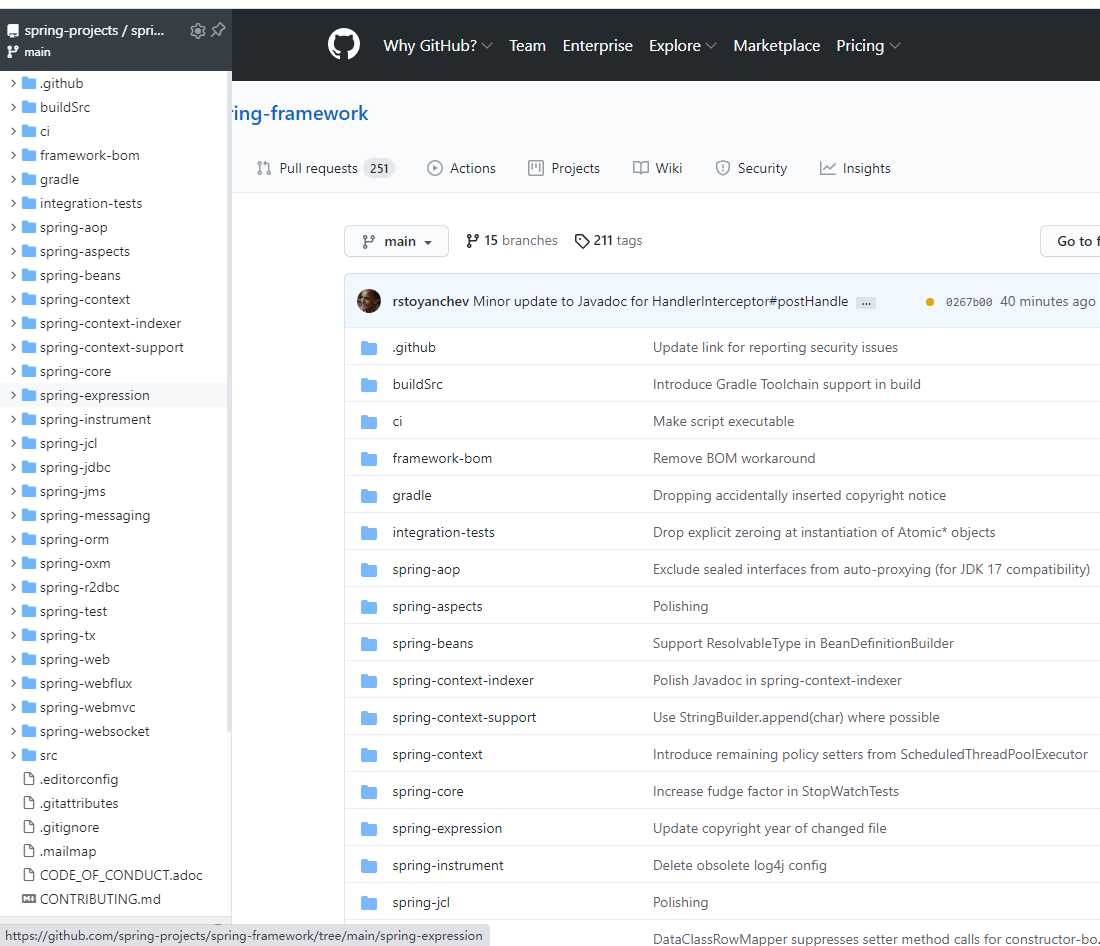Switch to the Actions tab

[461, 168]
